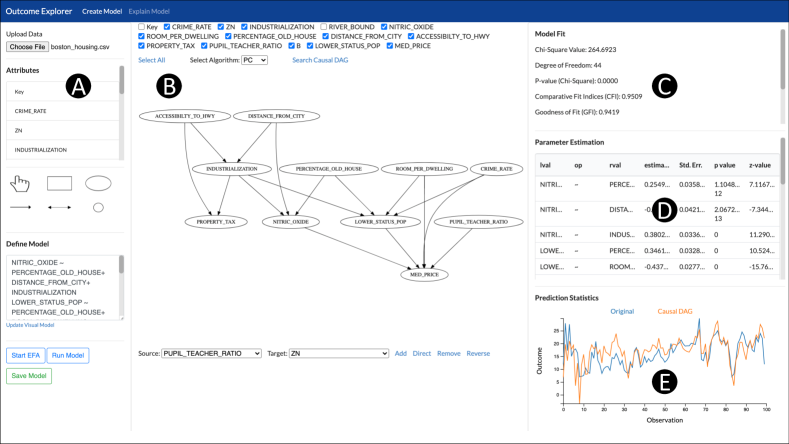Screen dimensions: 789x444
Task: Select the LOWER_STATUS_POP graph node
Action: tap(380, 221)
